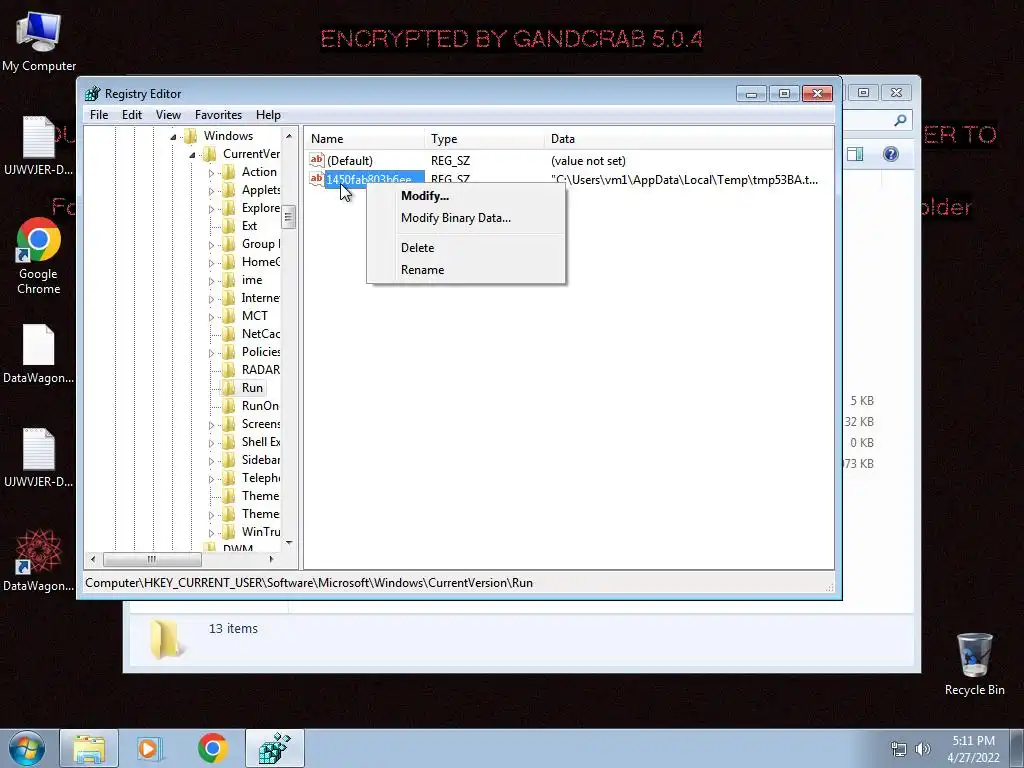Open Google Chrome desktop shortcut
The image size is (1024, 768).
(39, 256)
